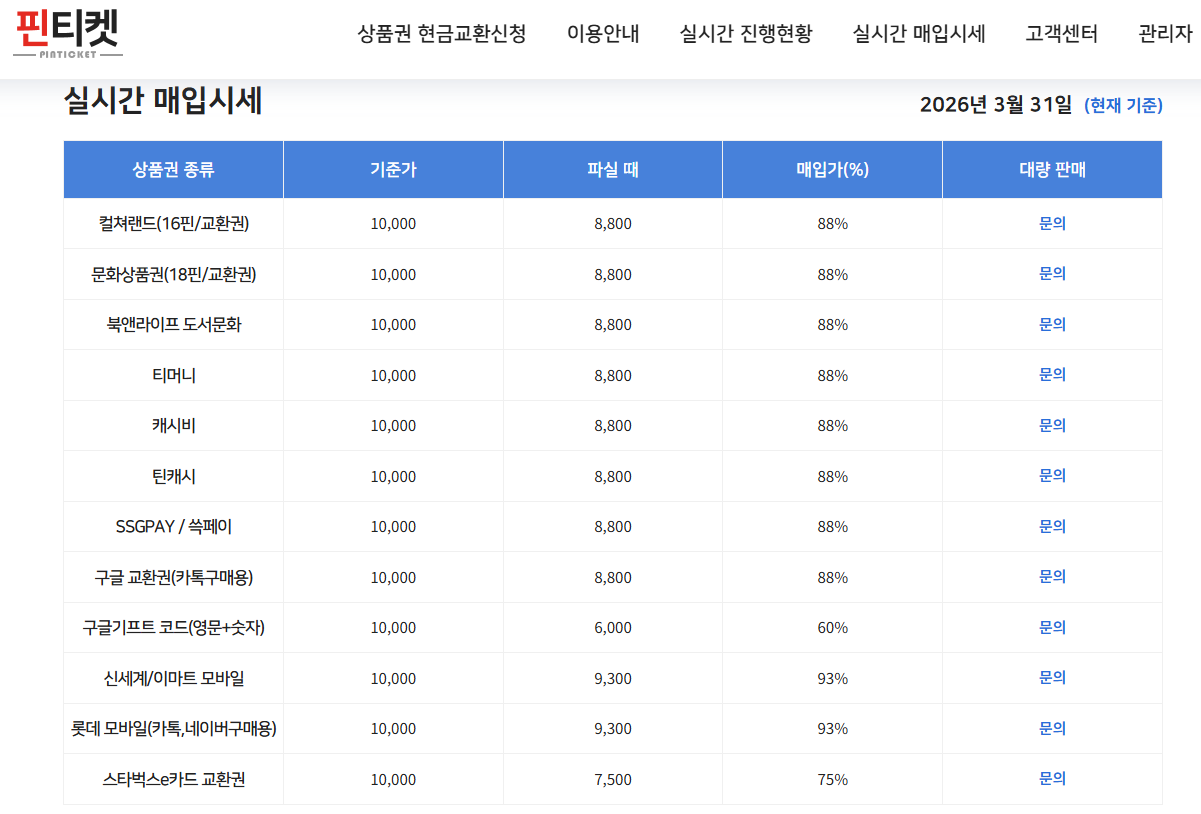The image size is (1201, 814).
Task: Click 문의 for 구글기프트 코드 row
Action: click(1052, 627)
